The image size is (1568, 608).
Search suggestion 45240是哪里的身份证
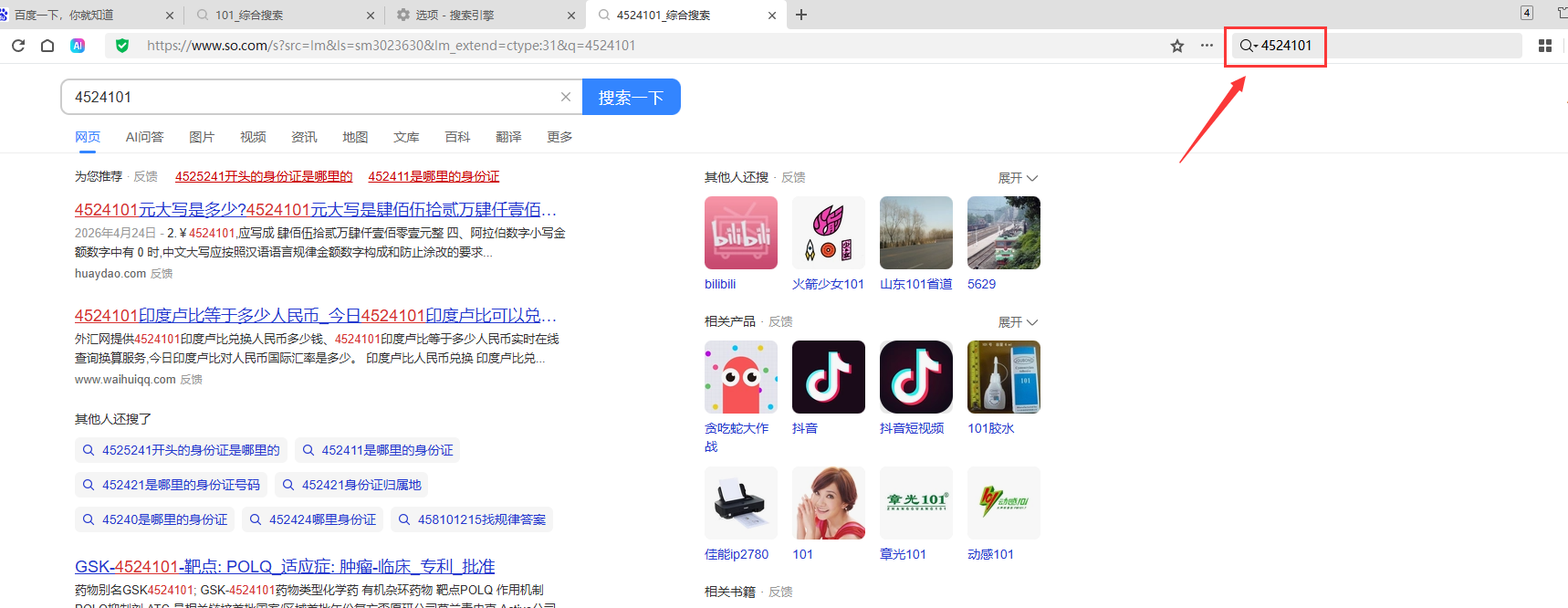click(154, 519)
